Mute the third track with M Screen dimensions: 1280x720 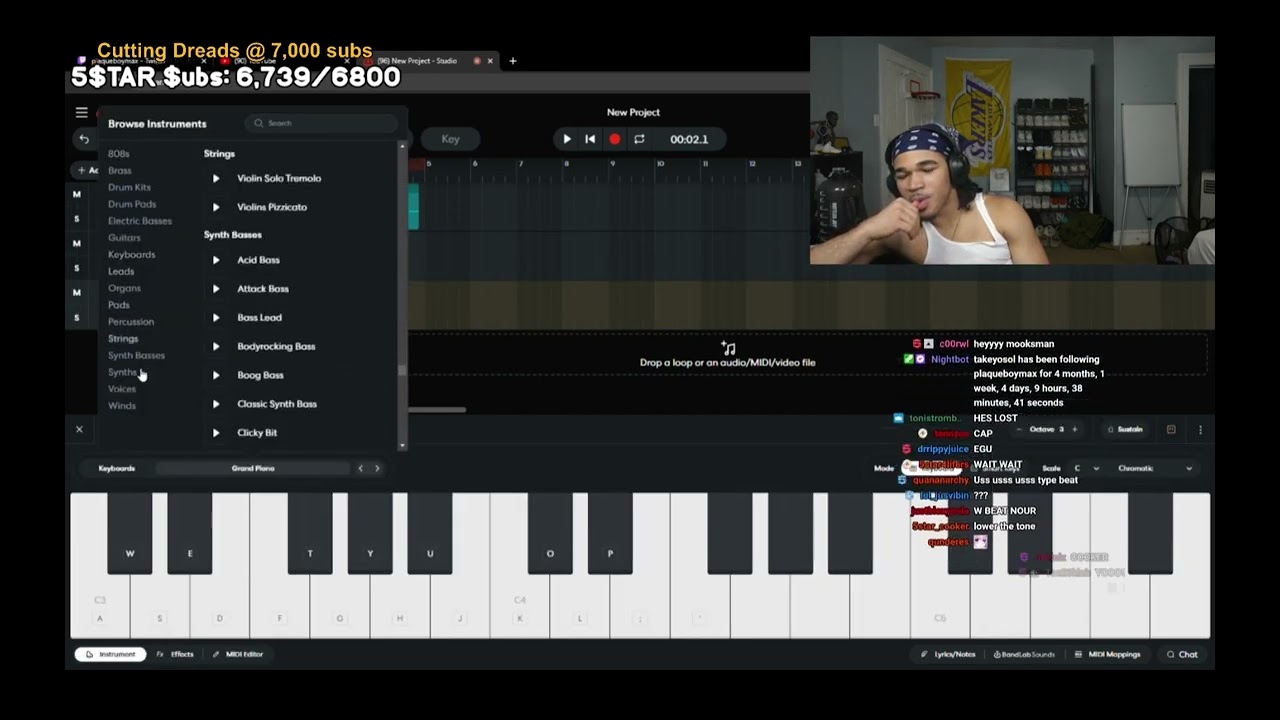77,293
